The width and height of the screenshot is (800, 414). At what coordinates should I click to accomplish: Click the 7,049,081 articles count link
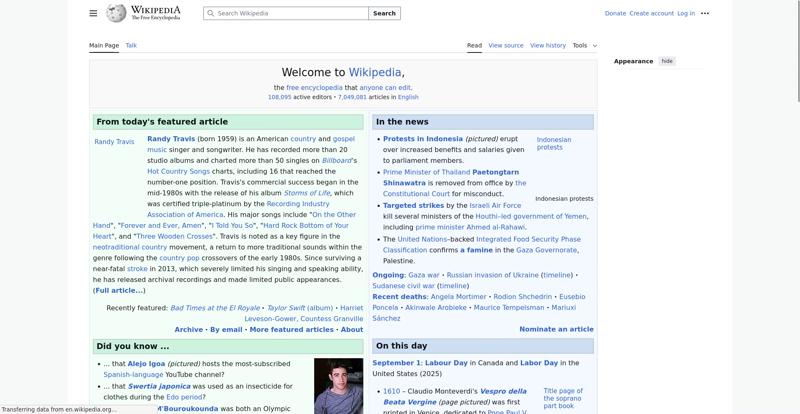(352, 97)
